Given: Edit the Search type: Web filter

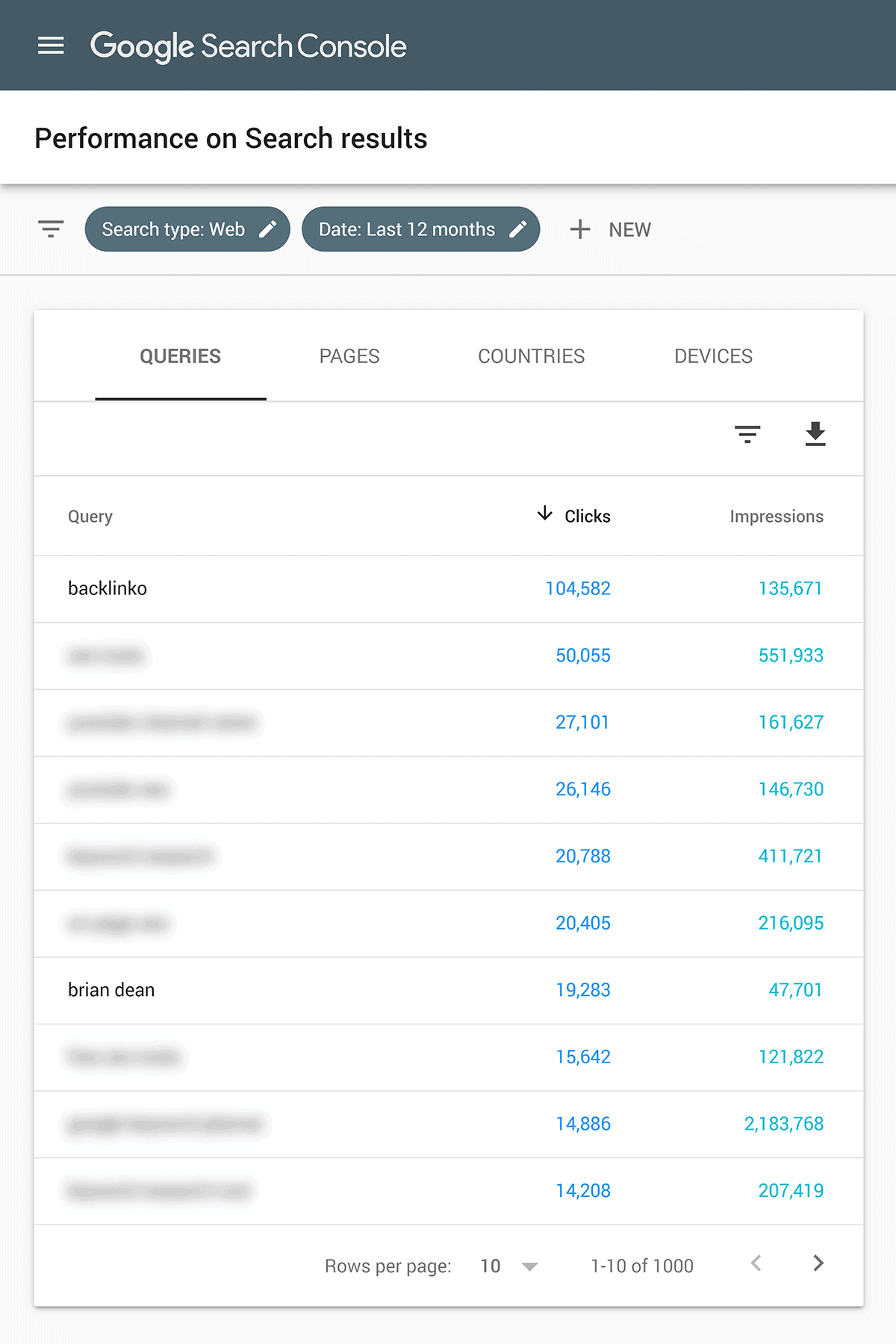Looking at the screenshot, I should [187, 229].
